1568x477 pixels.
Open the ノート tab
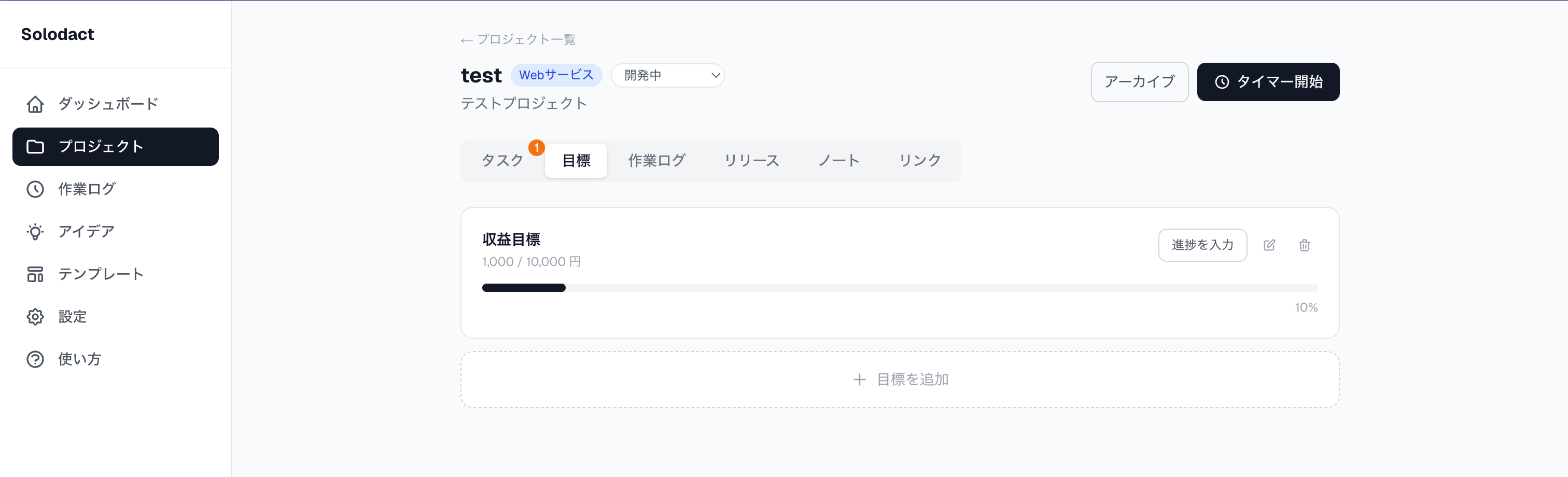coord(839,161)
